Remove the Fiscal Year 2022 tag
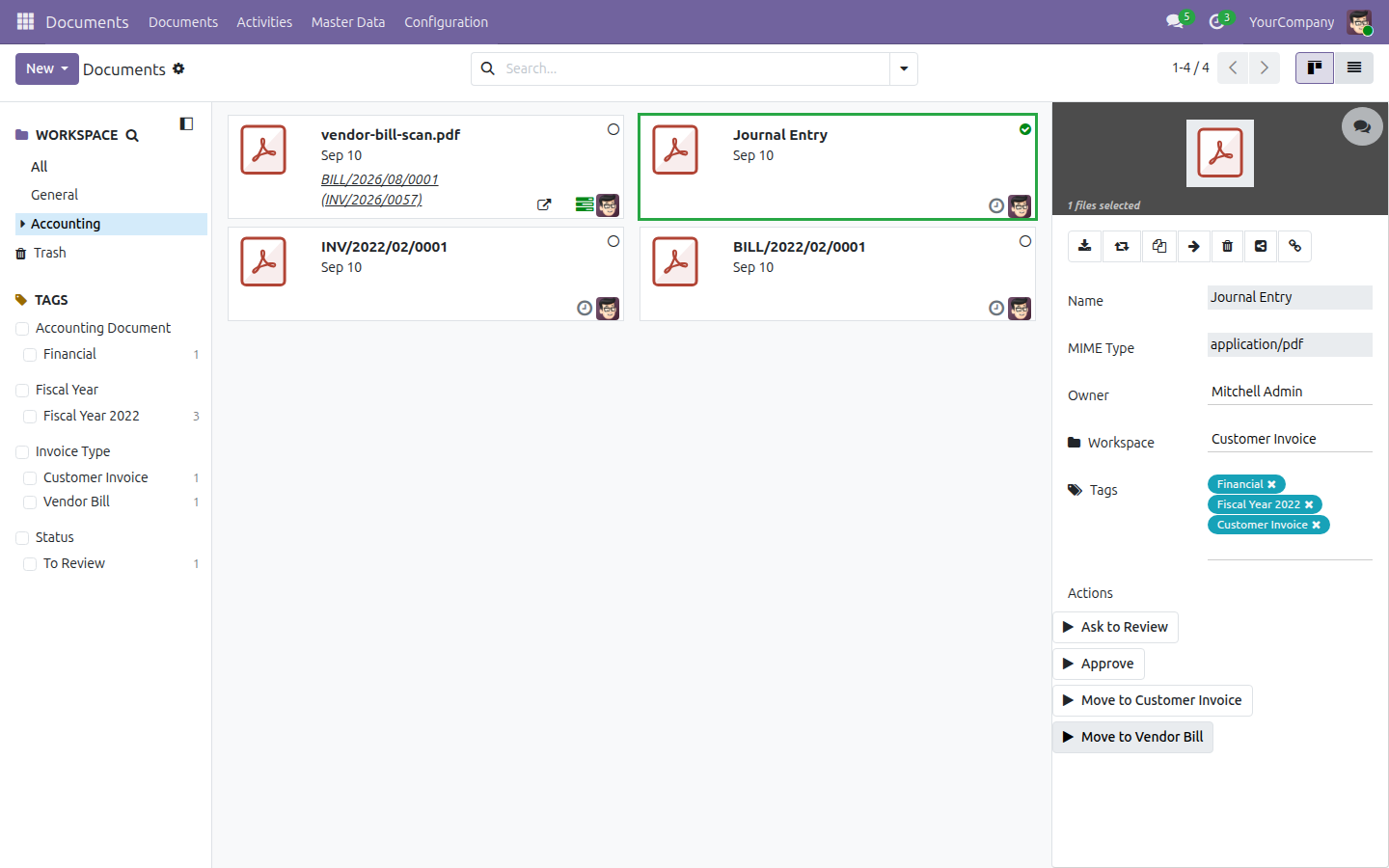The height and width of the screenshot is (868, 1389). point(1309,504)
